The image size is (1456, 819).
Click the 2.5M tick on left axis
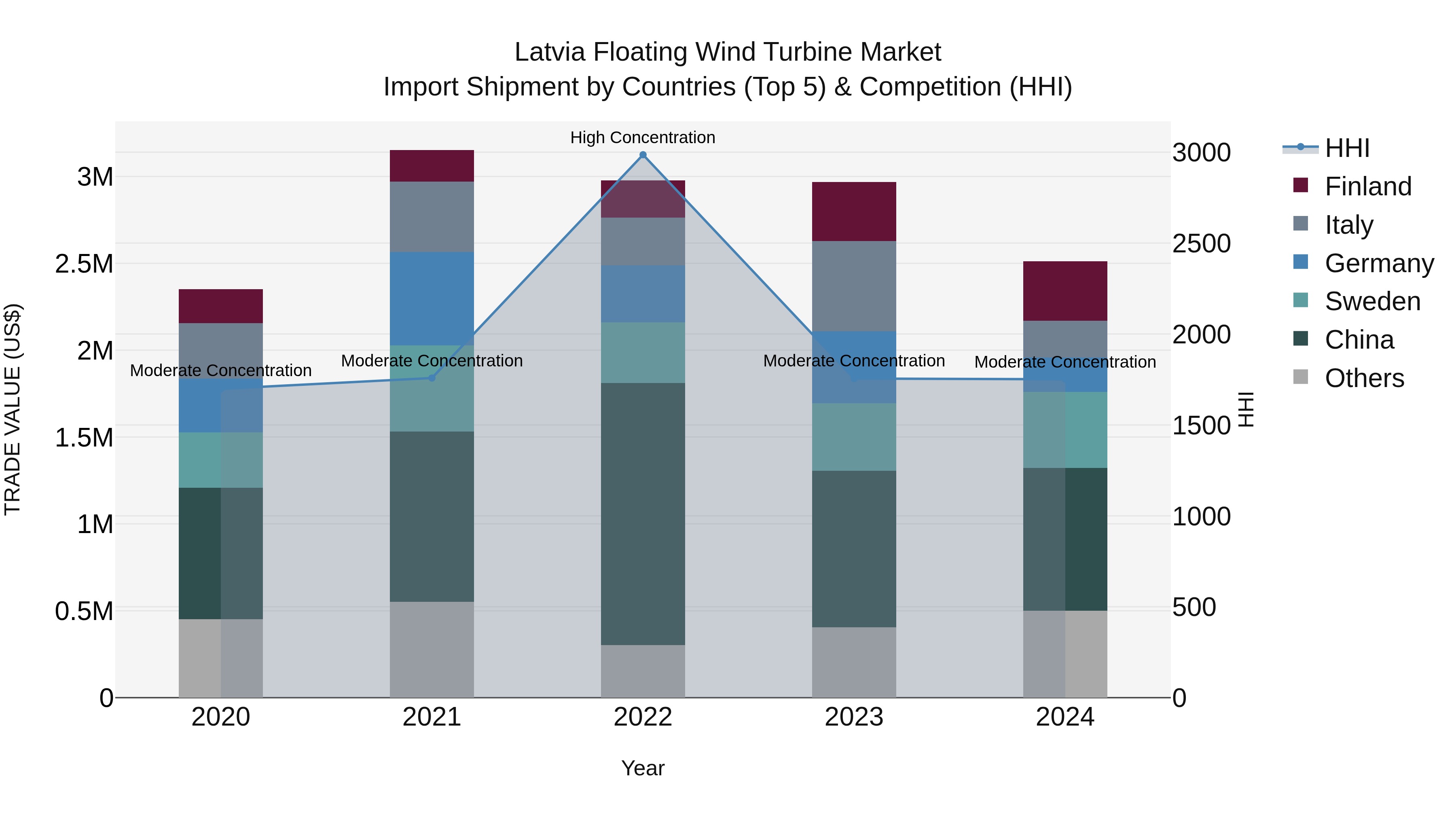[84, 264]
